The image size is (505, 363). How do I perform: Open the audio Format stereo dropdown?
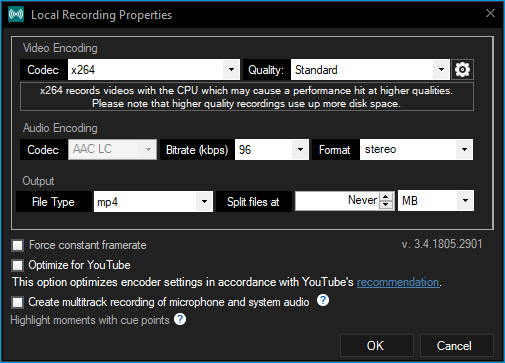(x=416, y=150)
